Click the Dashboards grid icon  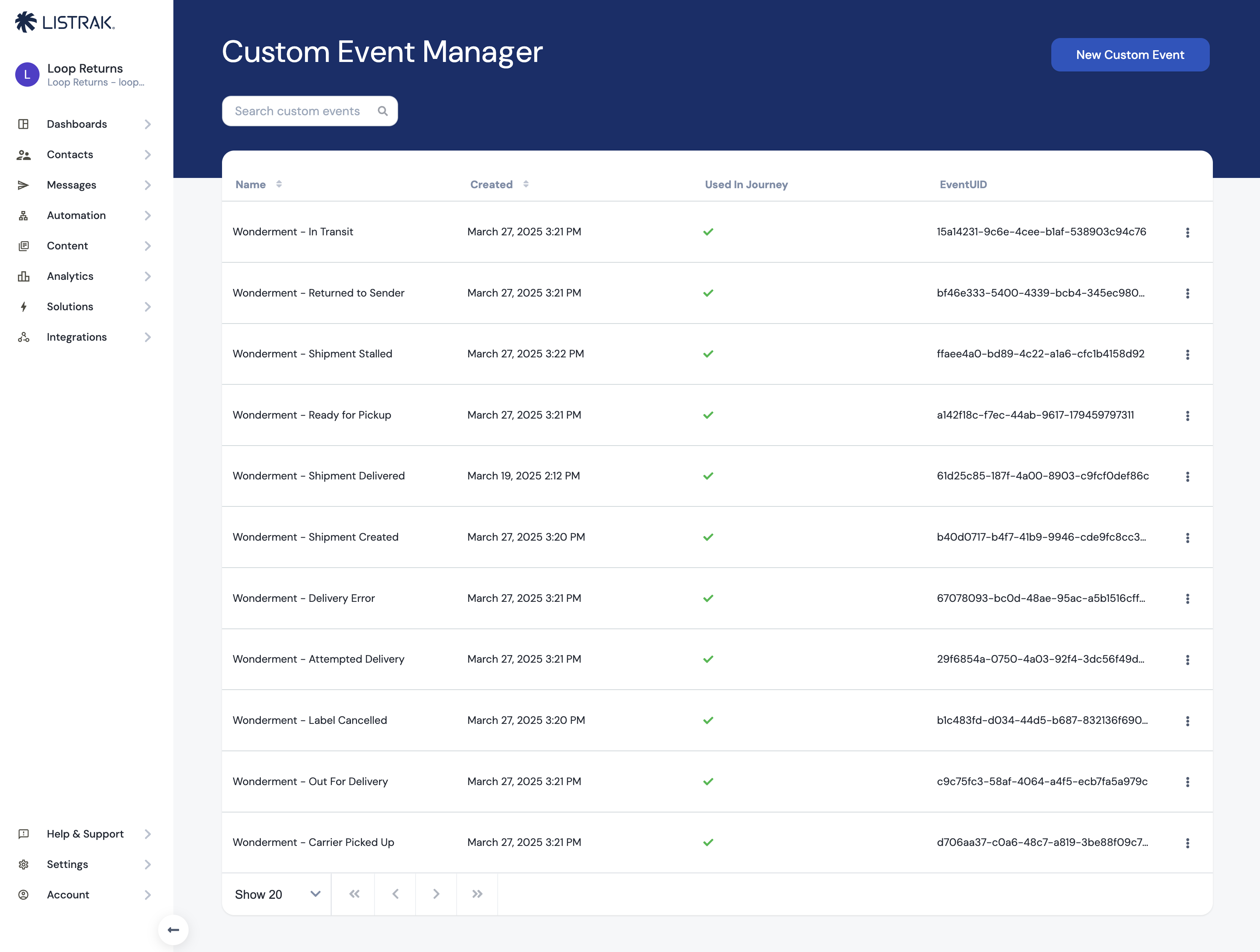pyautogui.click(x=23, y=124)
